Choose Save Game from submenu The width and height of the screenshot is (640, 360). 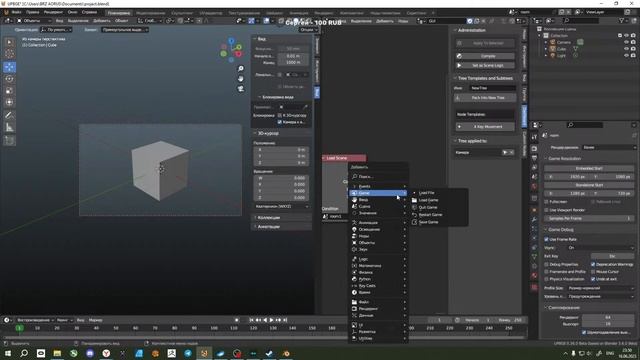pyautogui.click(x=428, y=222)
